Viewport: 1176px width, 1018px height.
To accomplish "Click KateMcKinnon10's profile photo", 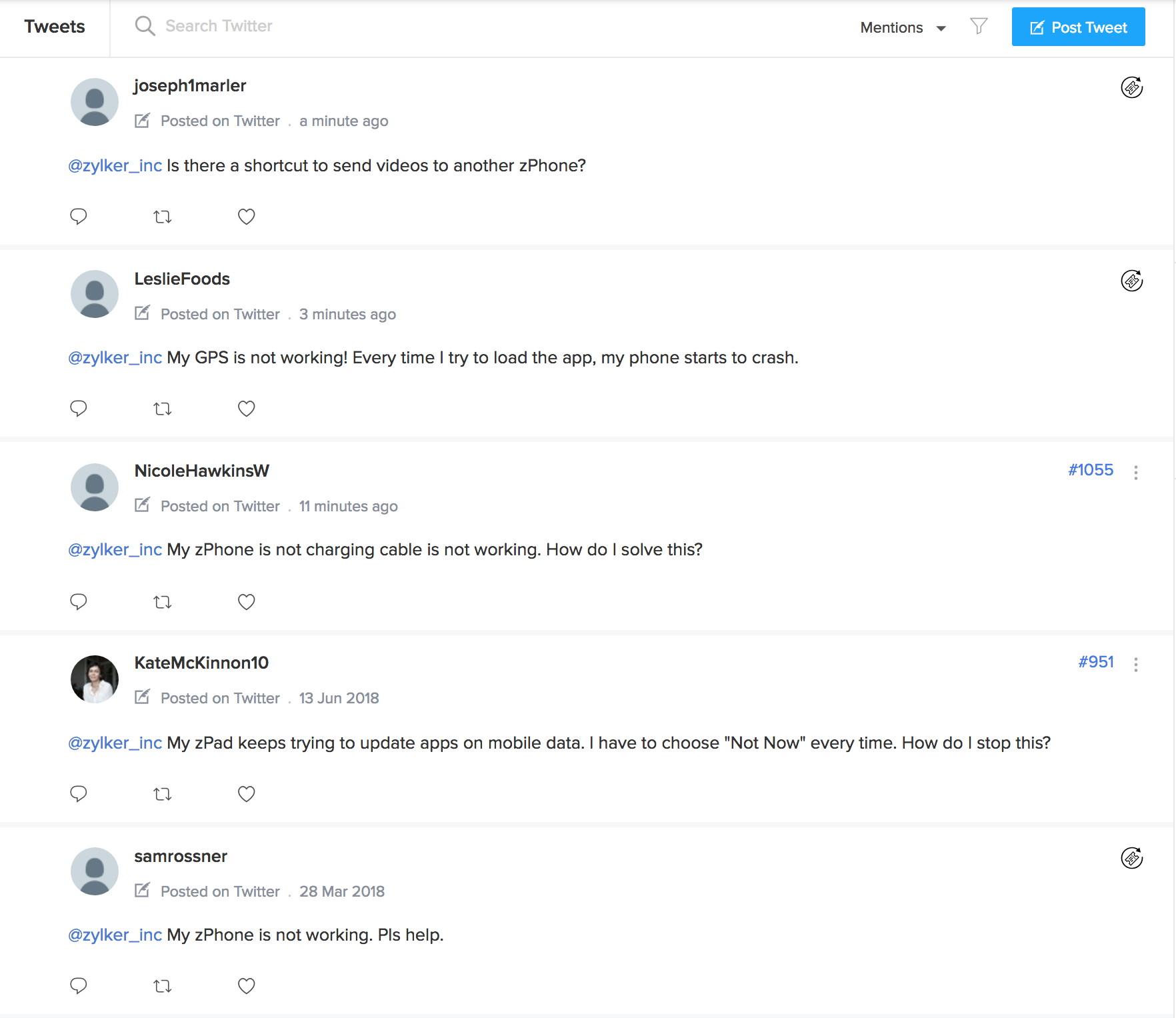I will click(x=95, y=679).
